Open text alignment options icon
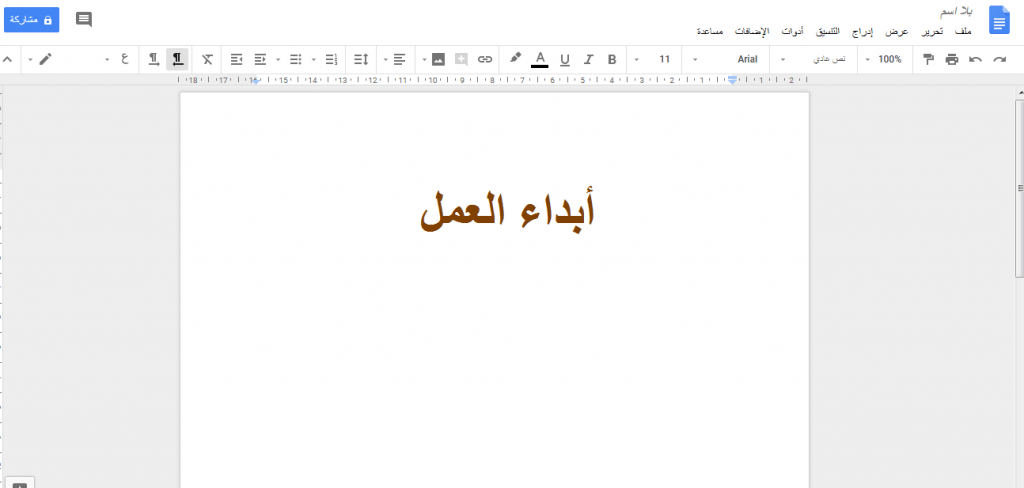Viewport: 1024px width, 488px height. click(400, 59)
